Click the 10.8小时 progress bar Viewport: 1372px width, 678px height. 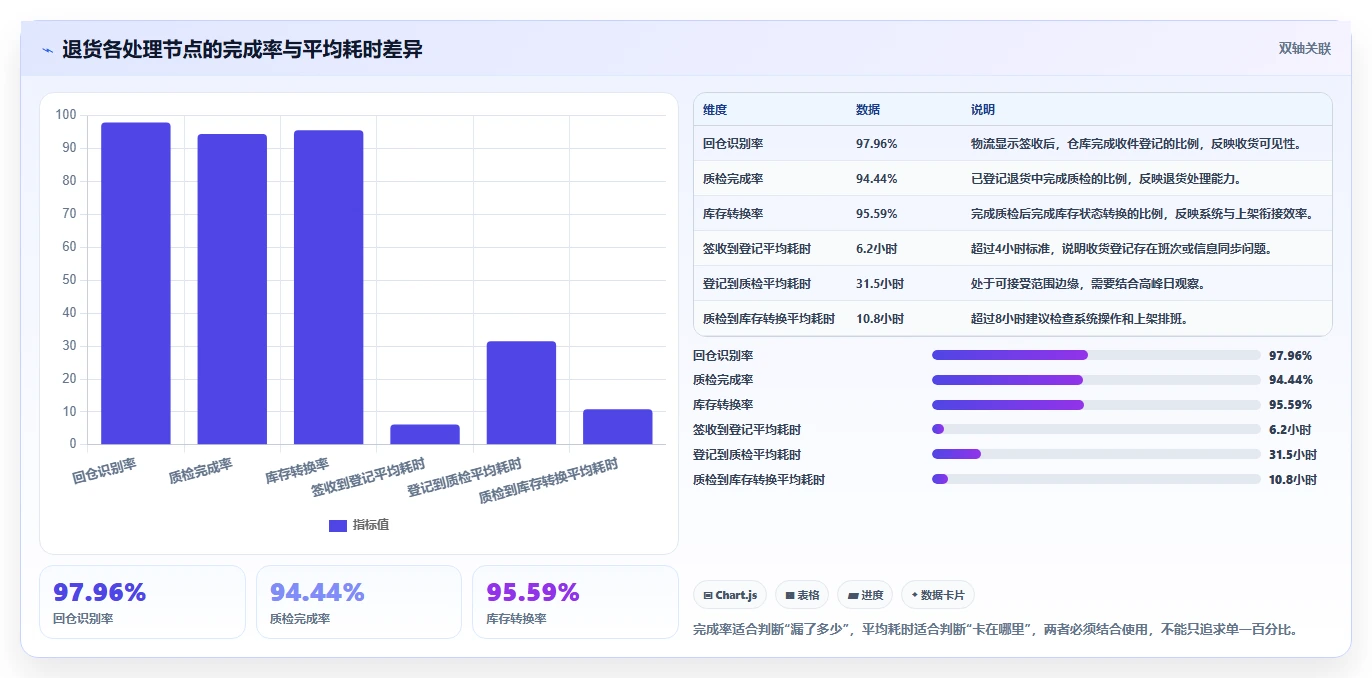1096,479
